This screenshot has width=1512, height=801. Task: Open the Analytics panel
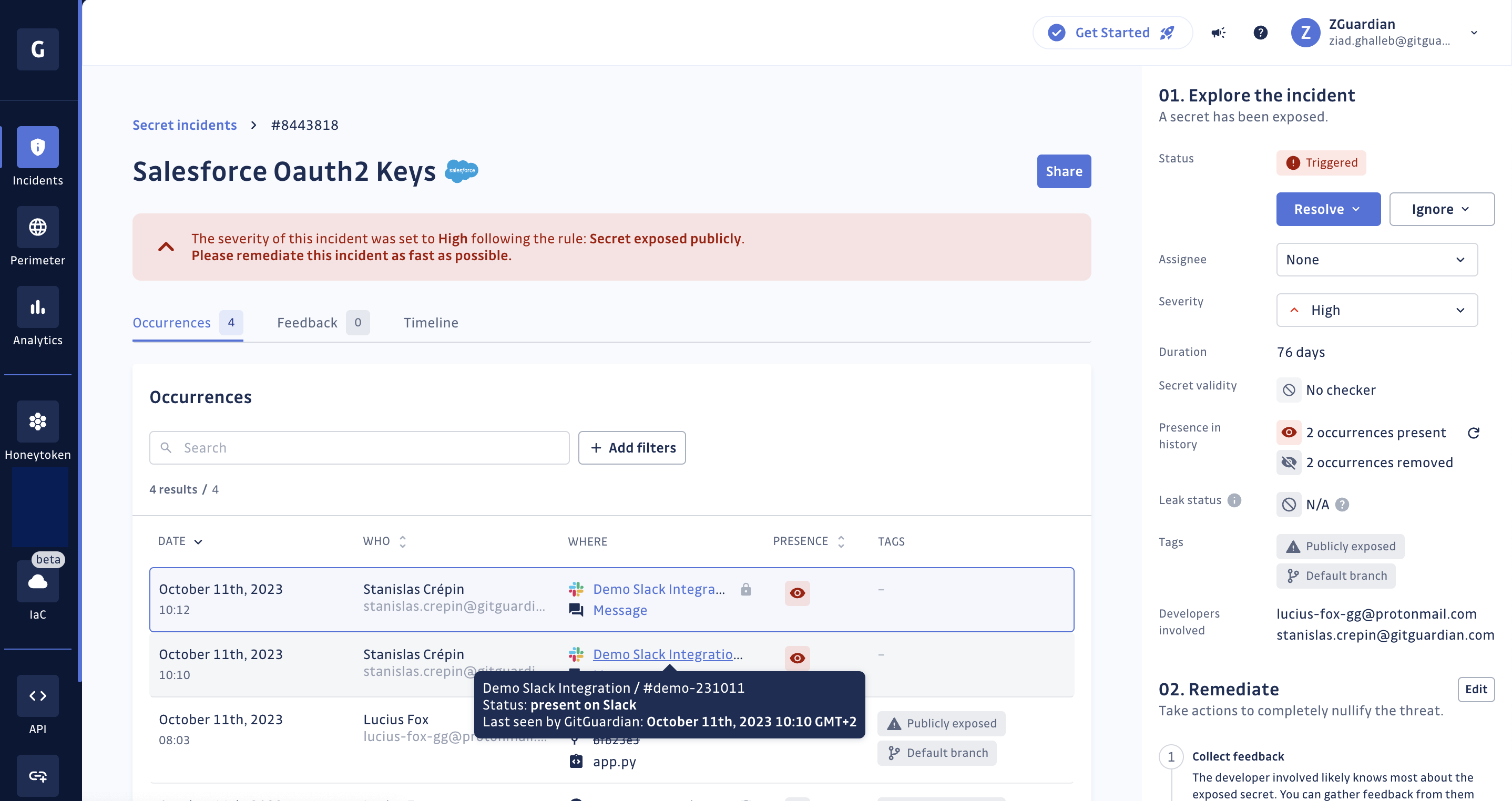pyautogui.click(x=37, y=307)
